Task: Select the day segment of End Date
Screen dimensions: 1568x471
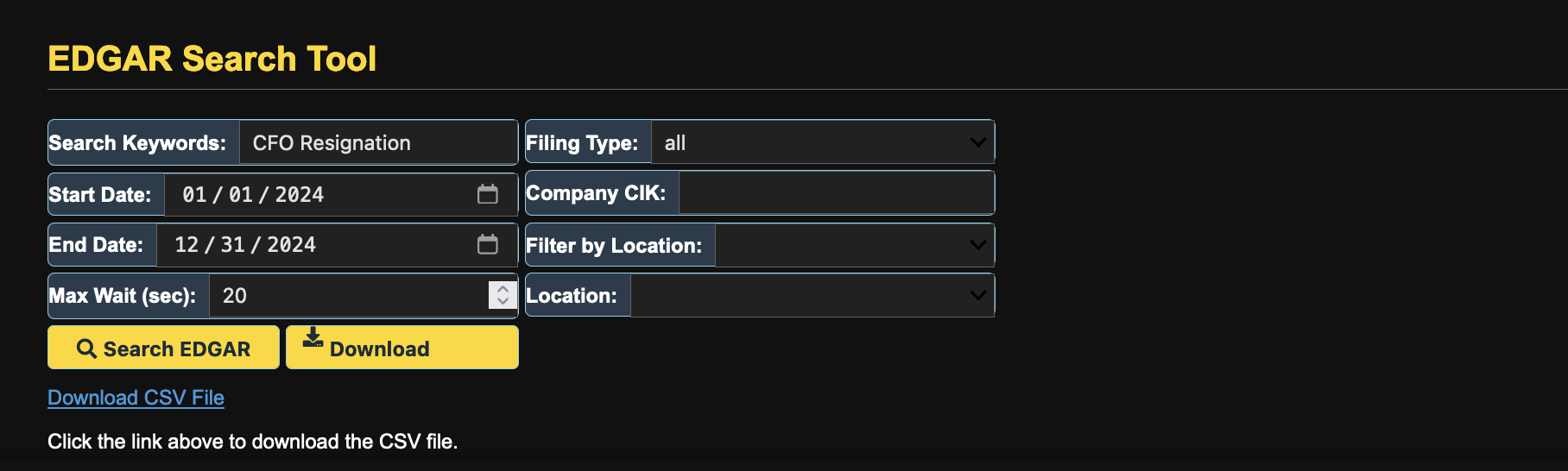Action: tap(232, 245)
